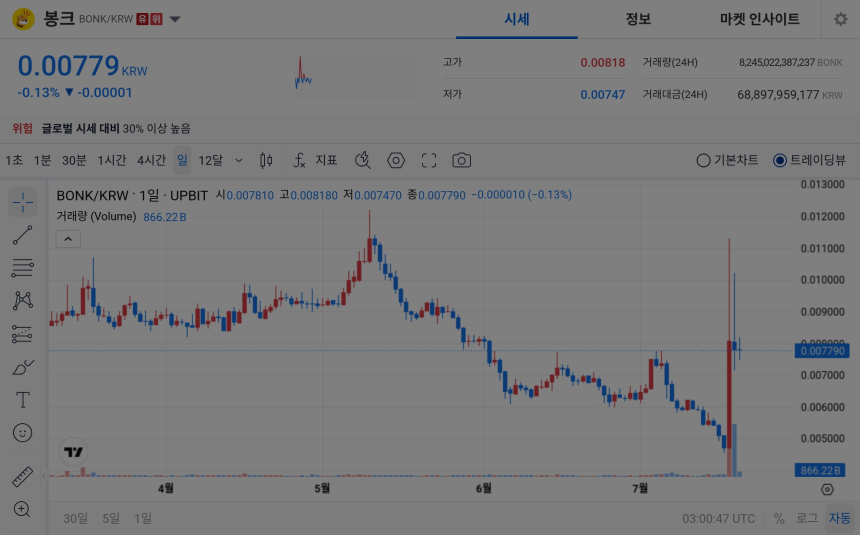Select the 1초 interval
860x535 pixels.
[14, 160]
